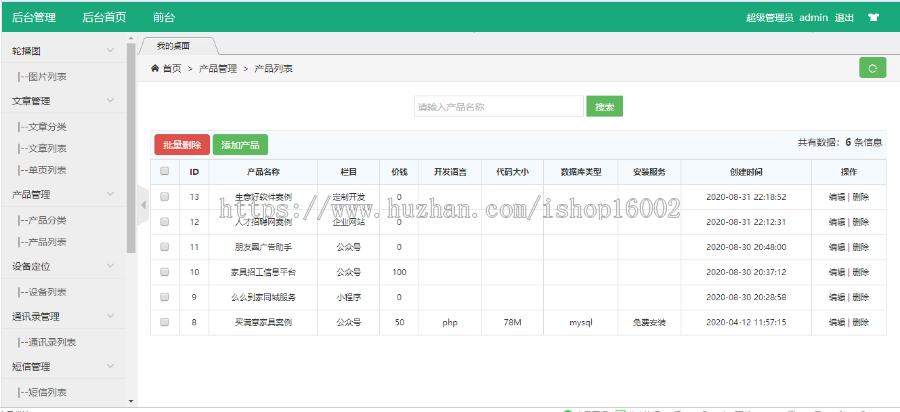Click 后台管理 in the top bar

[34, 17]
